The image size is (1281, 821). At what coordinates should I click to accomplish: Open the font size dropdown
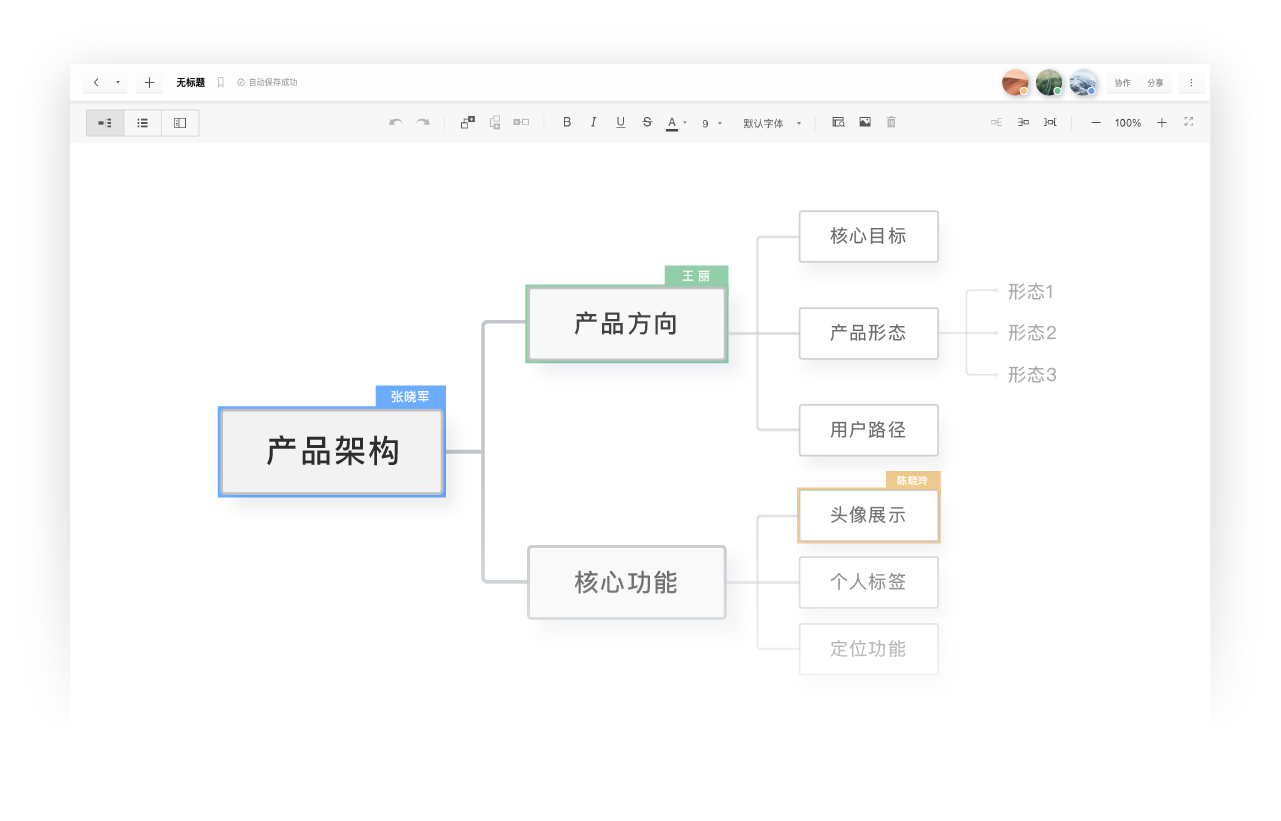(712, 122)
